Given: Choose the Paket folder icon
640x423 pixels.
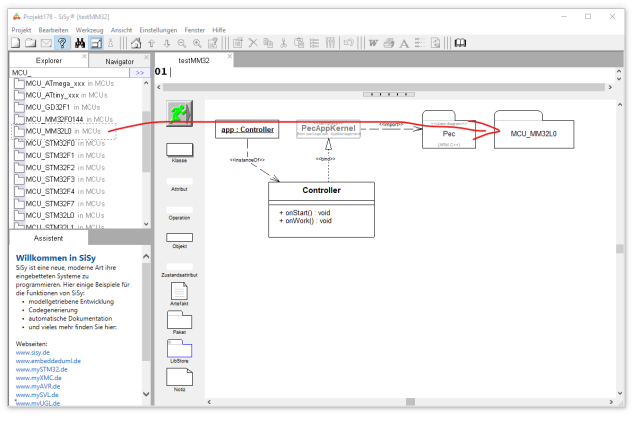Looking at the screenshot, I should point(180,320).
